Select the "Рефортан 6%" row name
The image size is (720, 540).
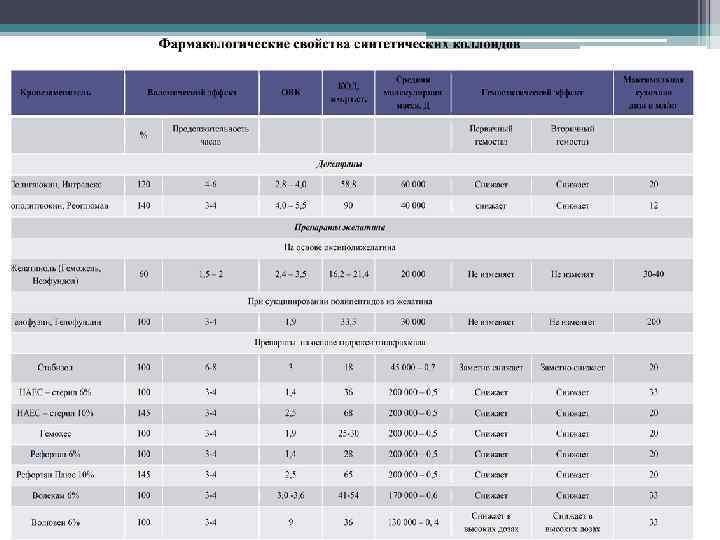click(x=55, y=454)
